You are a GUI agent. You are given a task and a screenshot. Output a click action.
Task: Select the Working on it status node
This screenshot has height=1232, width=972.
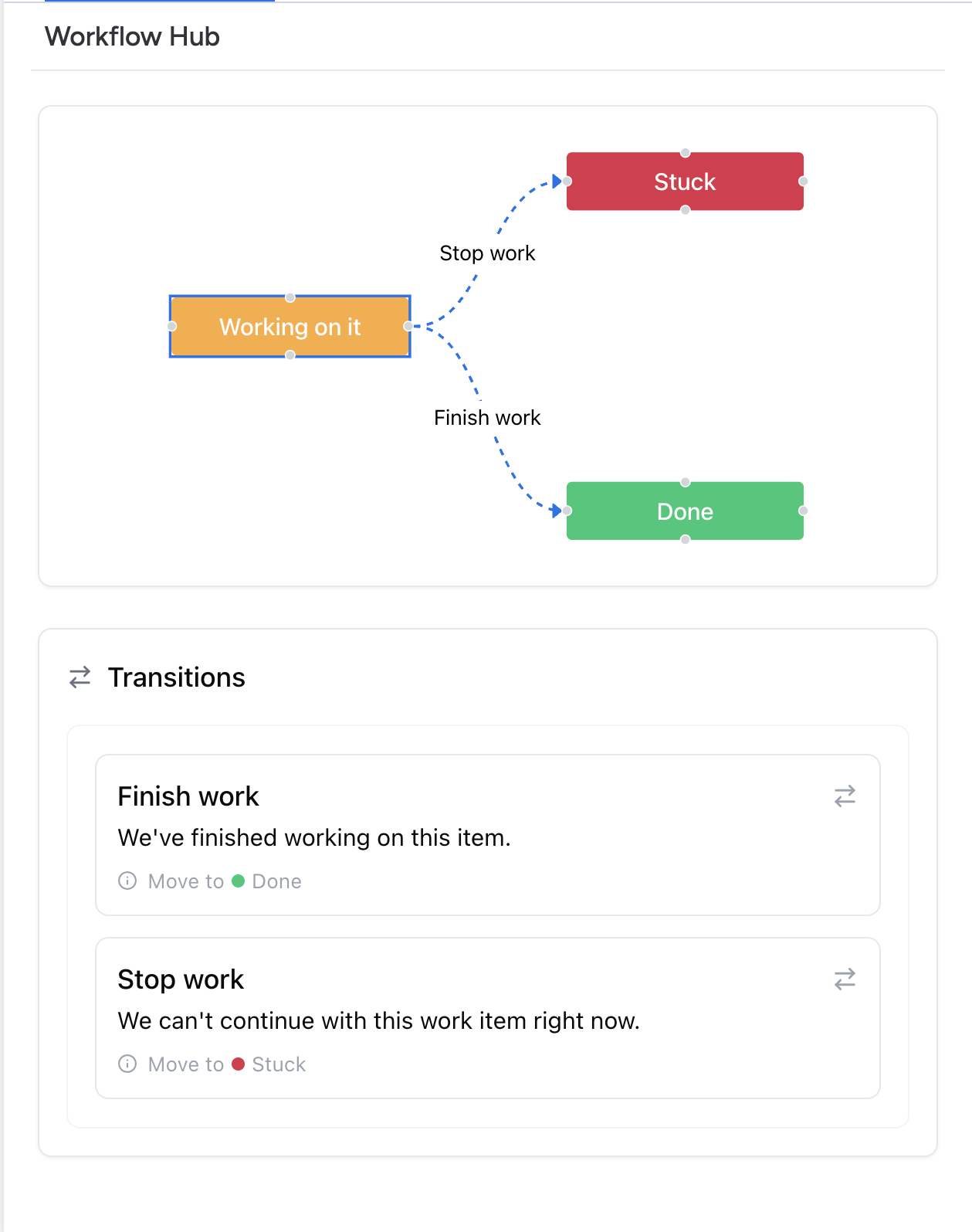click(290, 327)
